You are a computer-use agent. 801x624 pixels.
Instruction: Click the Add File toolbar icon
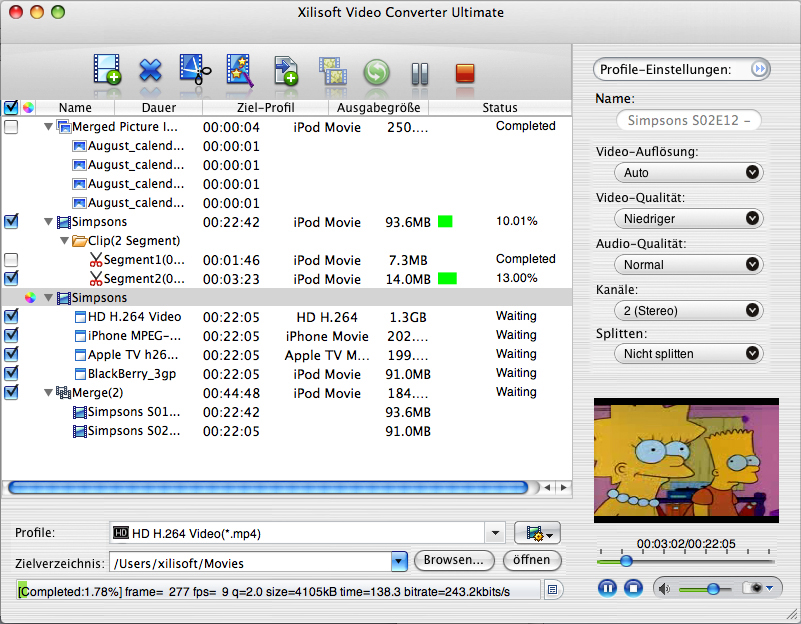(x=107, y=69)
